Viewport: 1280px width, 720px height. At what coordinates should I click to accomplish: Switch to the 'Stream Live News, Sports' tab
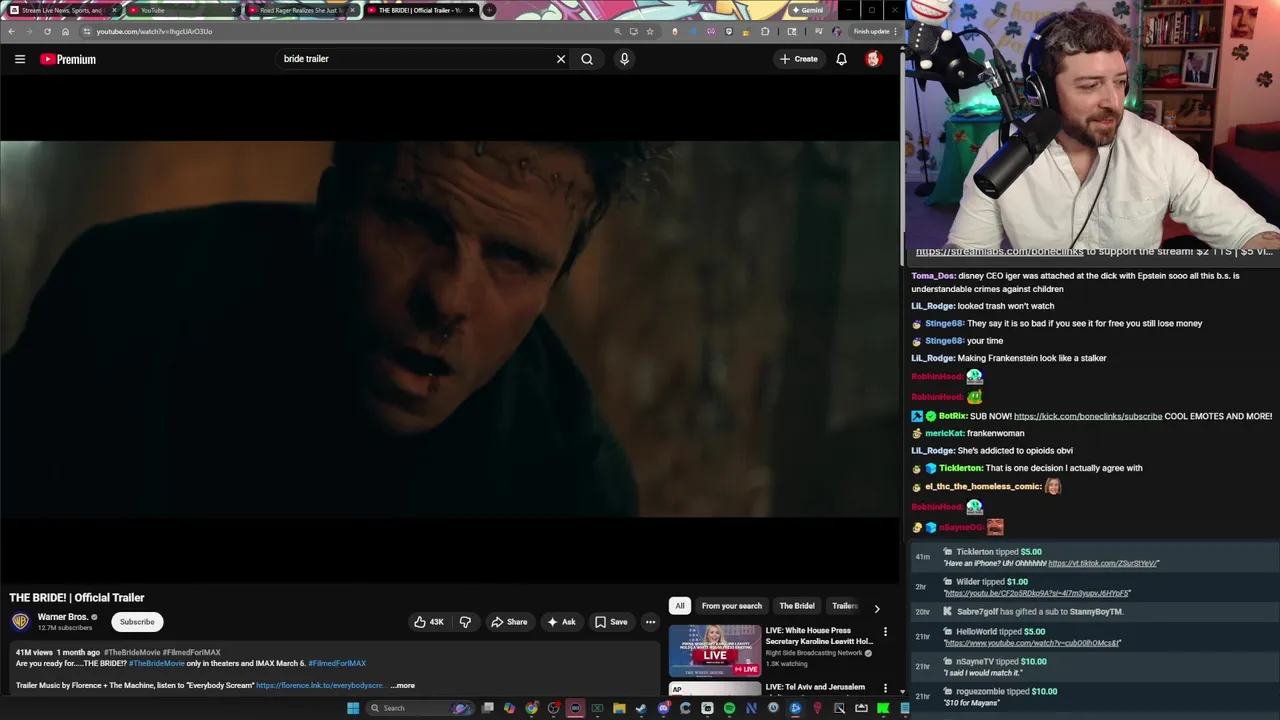(x=60, y=10)
